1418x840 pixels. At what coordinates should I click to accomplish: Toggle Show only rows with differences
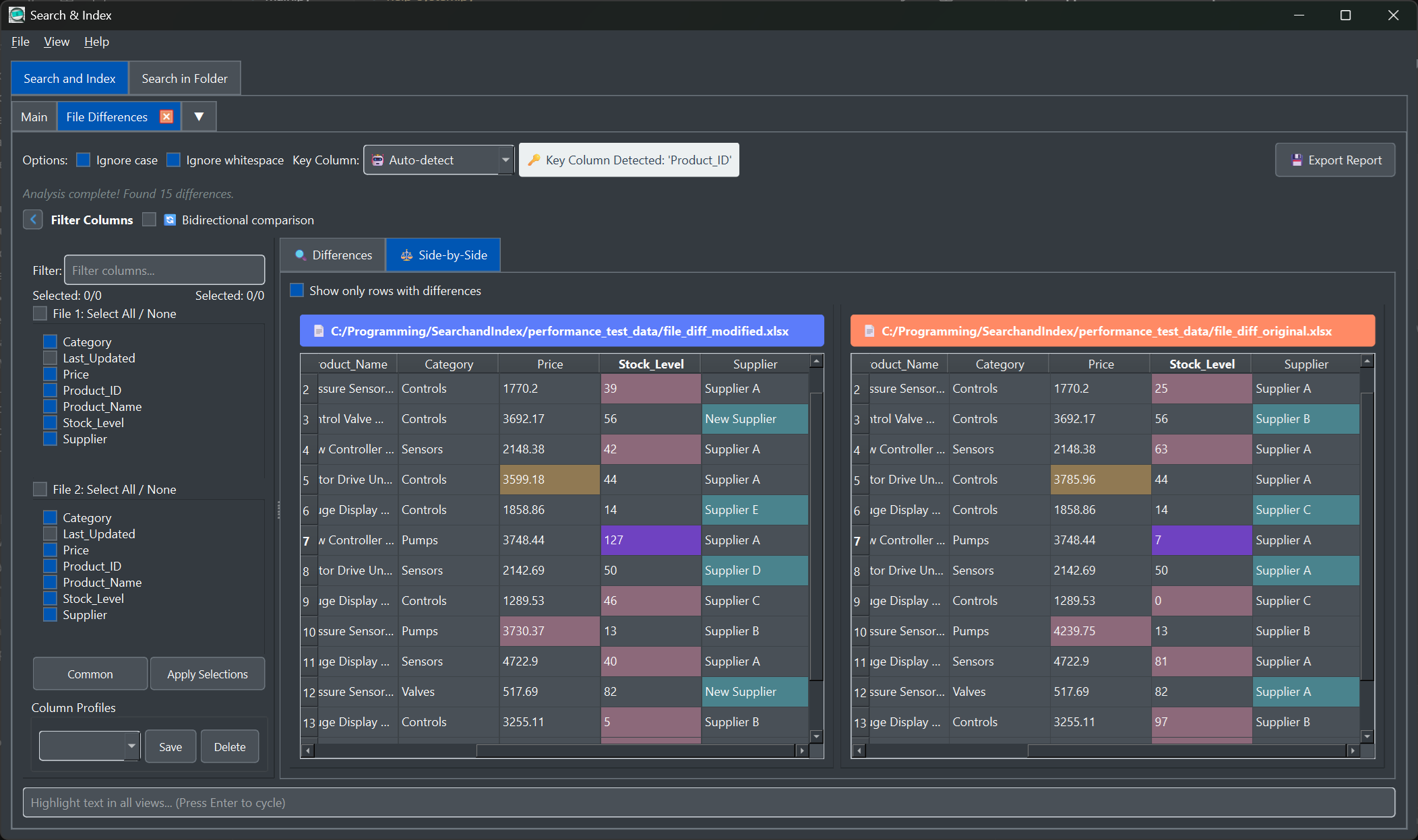point(297,290)
